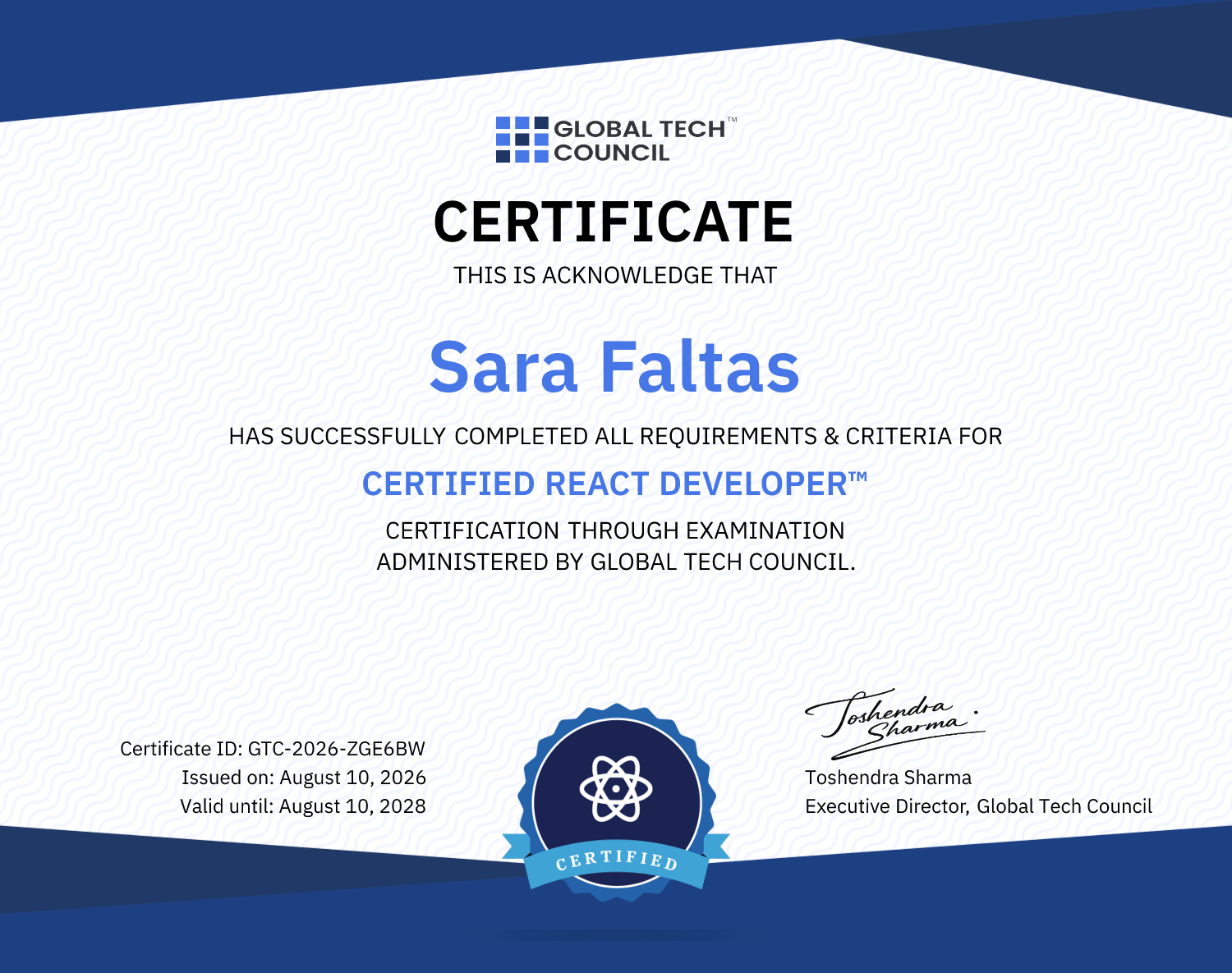Click the CERTIFICATION THROUGH EXAMINATION line
The width and height of the screenshot is (1232, 973).
615,530
